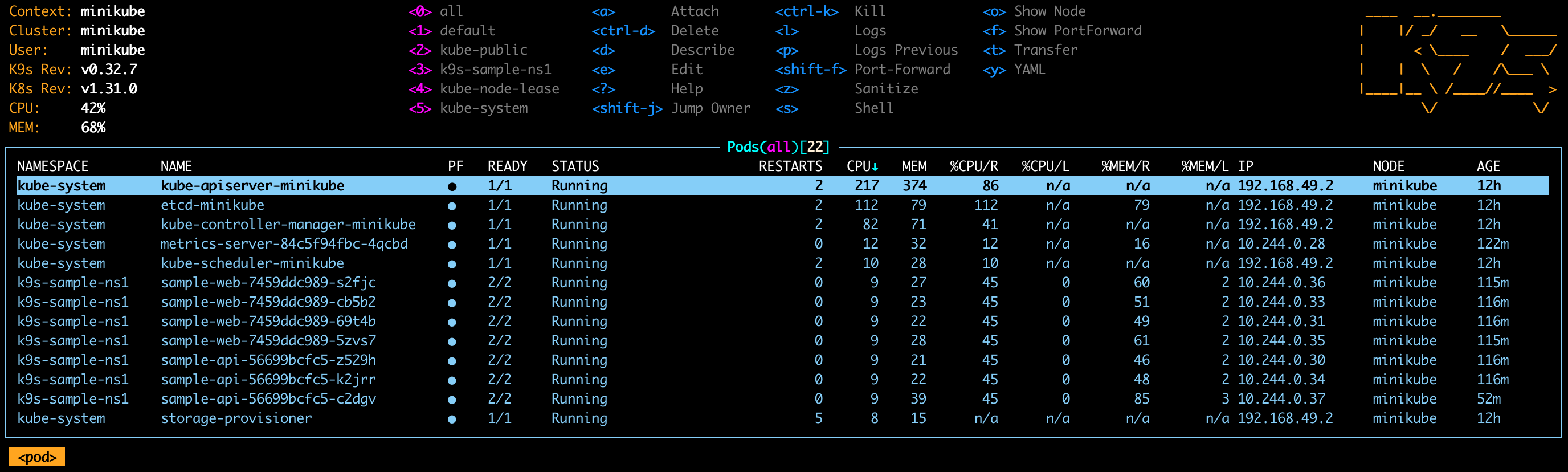Screen dimensions: 1568x472
Task: Click the MEM column header
Action: 914,166
